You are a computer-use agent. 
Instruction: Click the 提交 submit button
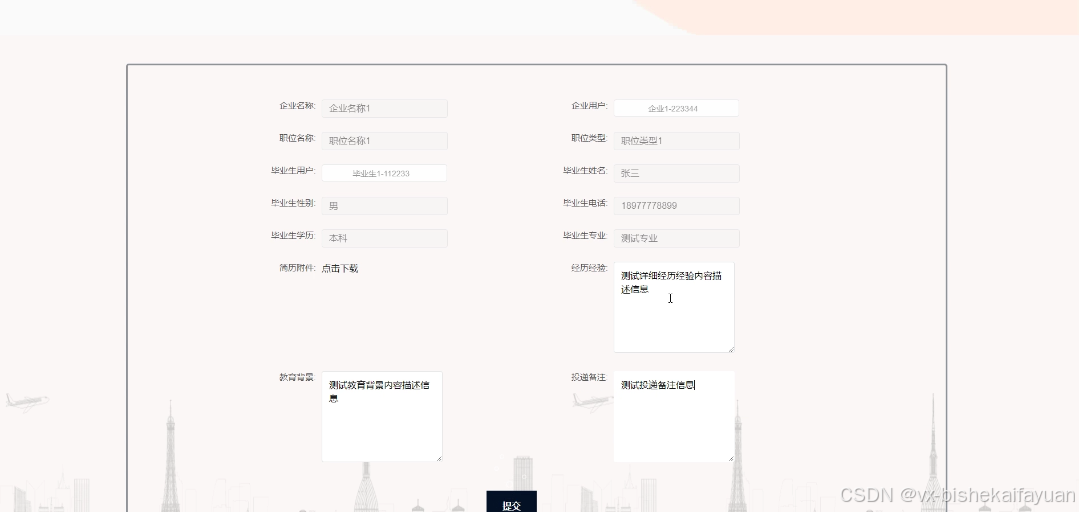[511, 502]
